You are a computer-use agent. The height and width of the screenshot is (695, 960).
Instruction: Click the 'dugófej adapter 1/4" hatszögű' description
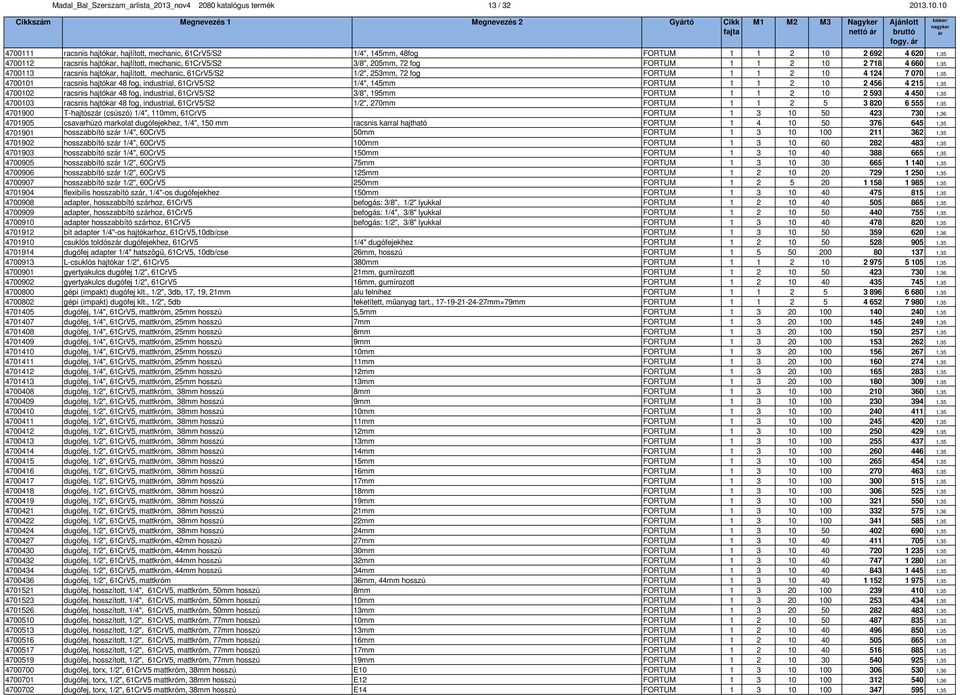146,252
